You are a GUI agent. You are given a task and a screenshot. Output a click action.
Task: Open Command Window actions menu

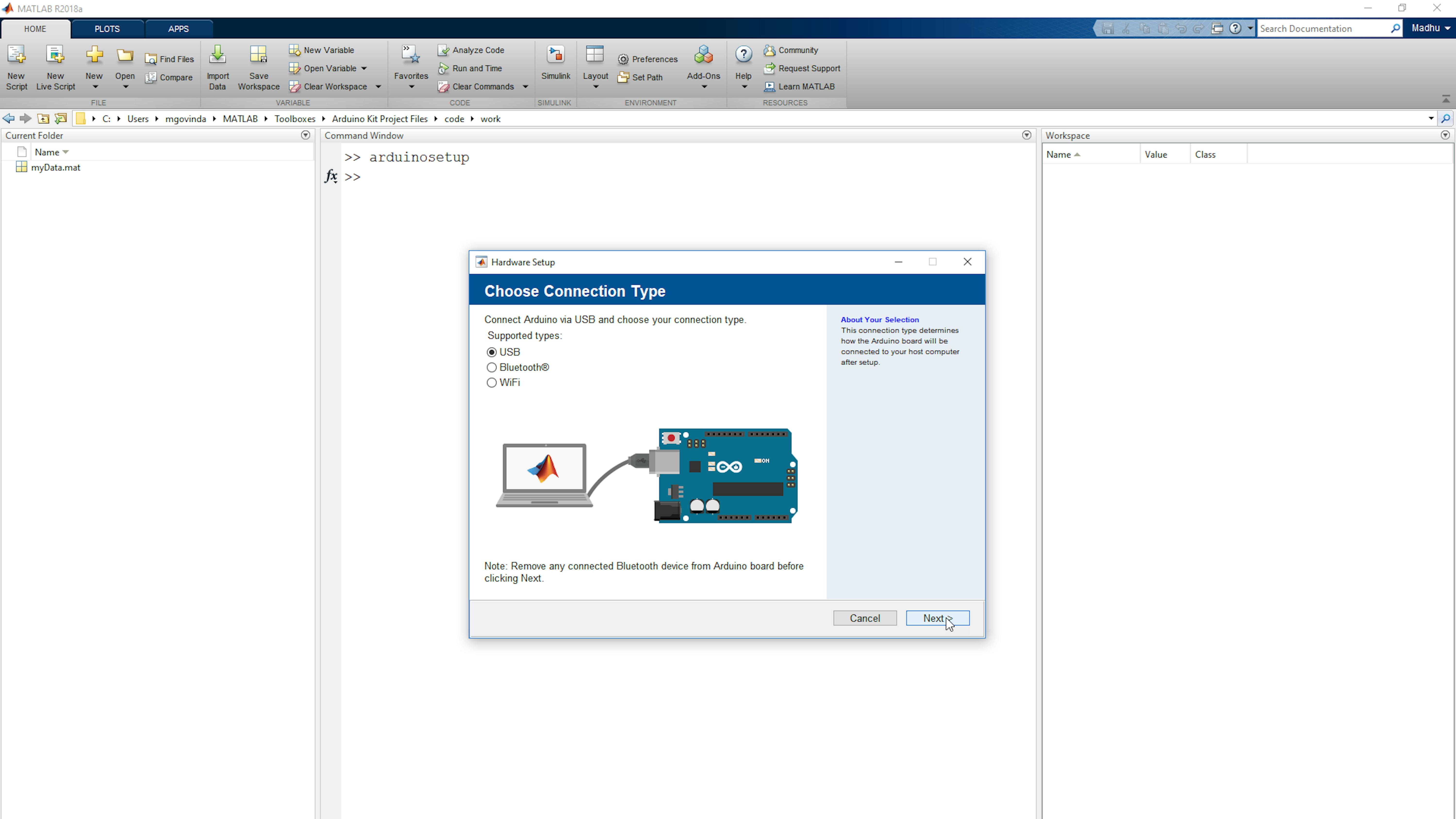coord(1027,135)
